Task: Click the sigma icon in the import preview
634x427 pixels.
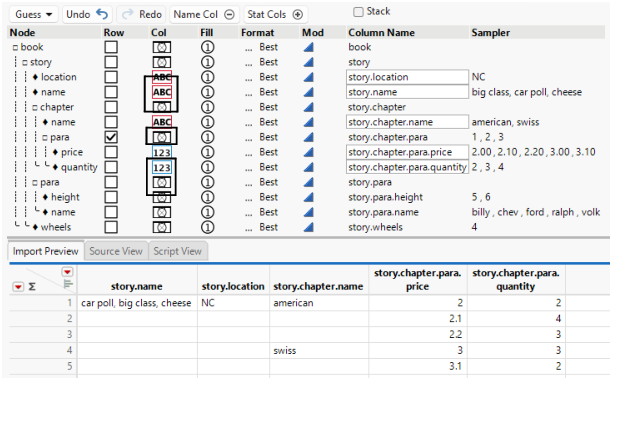Action: [32, 287]
